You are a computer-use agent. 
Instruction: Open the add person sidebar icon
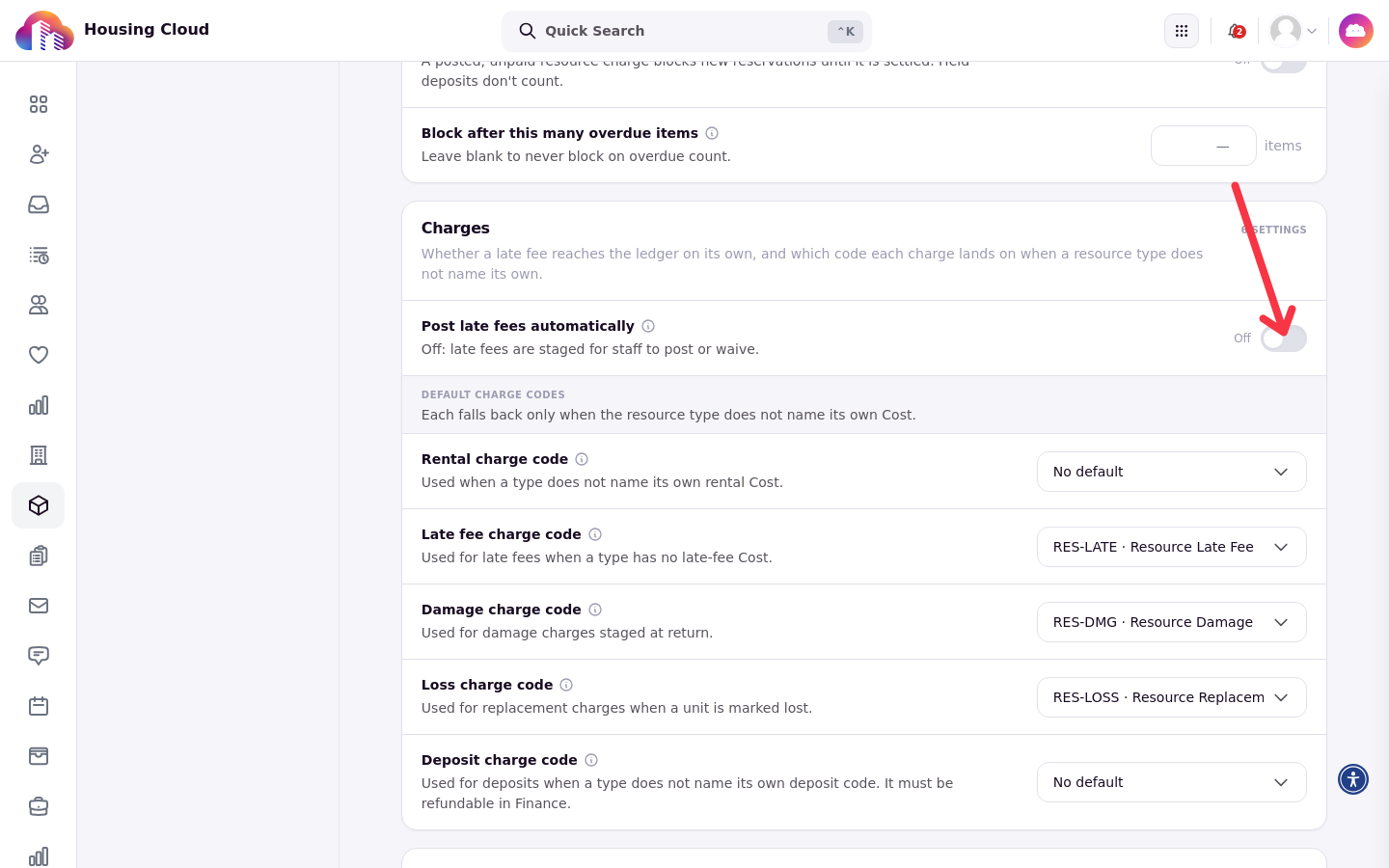(39, 154)
